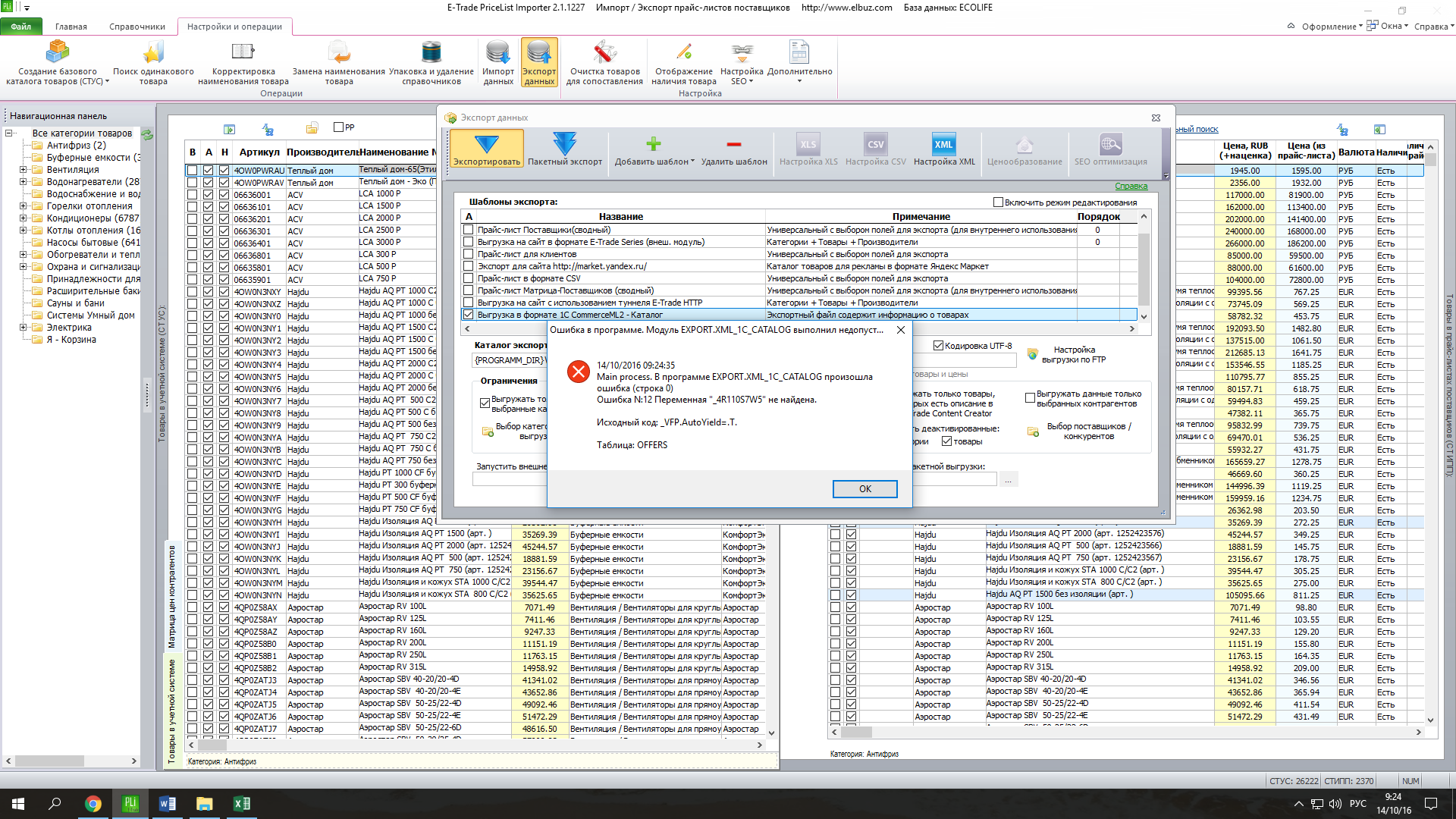This screenshot has width=1456, height=819.
Task: Open the File tab
Action: click(21, 27)
